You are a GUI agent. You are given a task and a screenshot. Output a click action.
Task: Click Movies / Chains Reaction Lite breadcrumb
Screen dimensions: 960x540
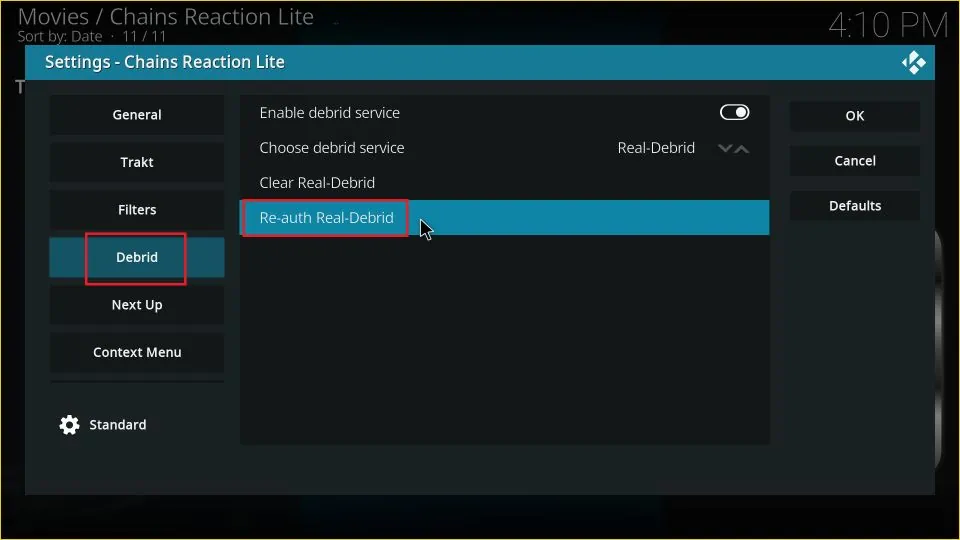(165, 17)
